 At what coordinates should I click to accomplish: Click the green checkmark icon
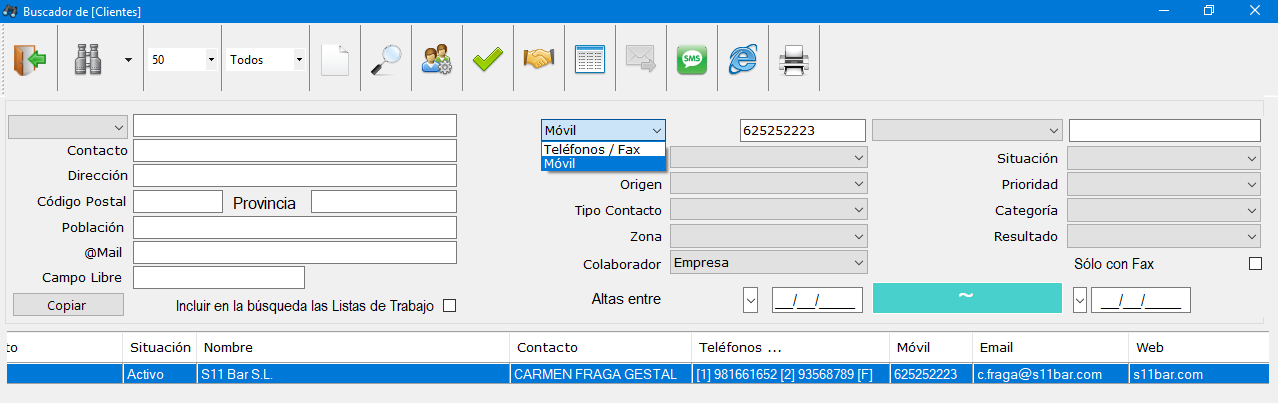click(x=488, y=60)
